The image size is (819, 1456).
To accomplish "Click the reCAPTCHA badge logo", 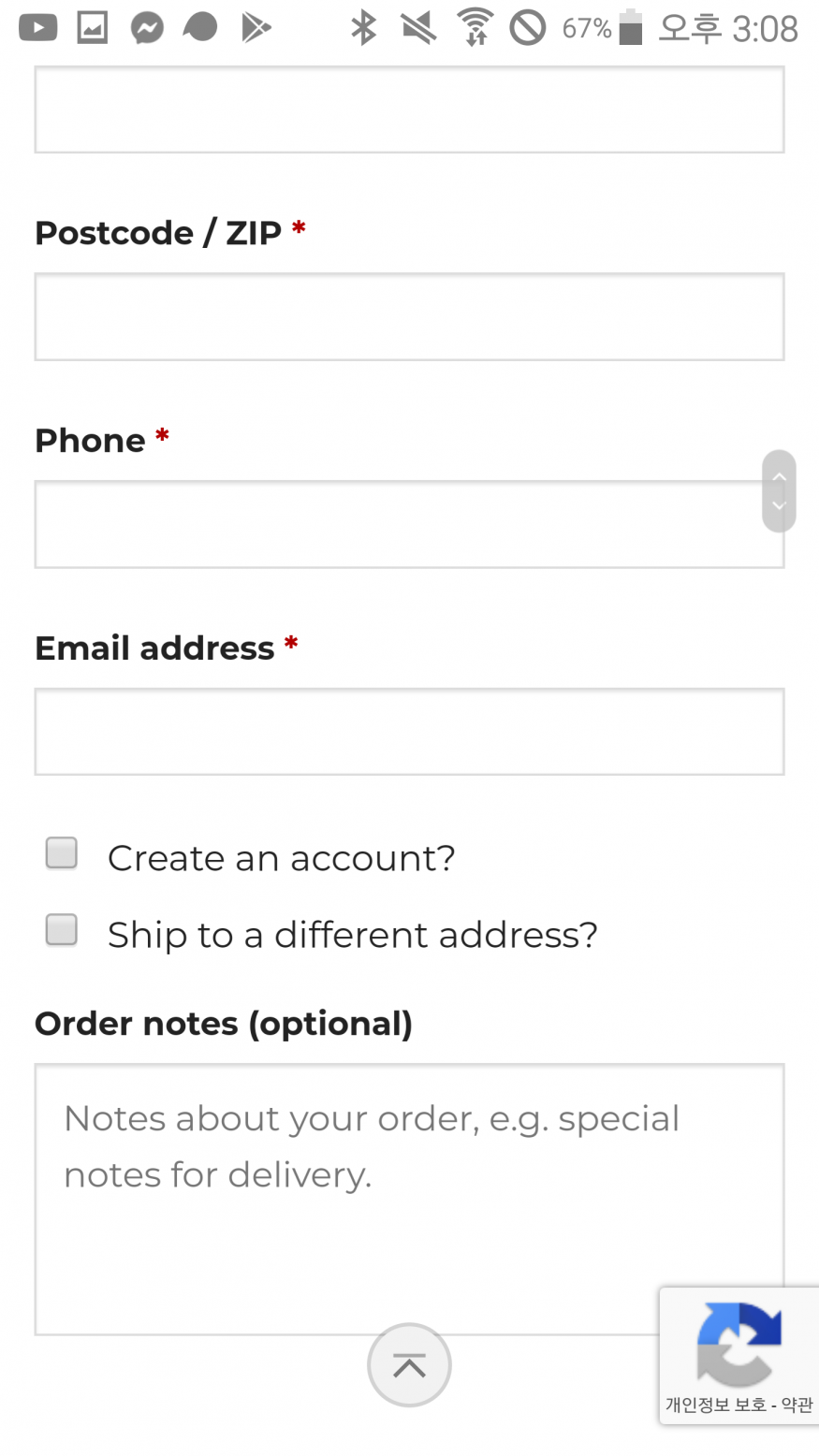I will click(739, 1344).
